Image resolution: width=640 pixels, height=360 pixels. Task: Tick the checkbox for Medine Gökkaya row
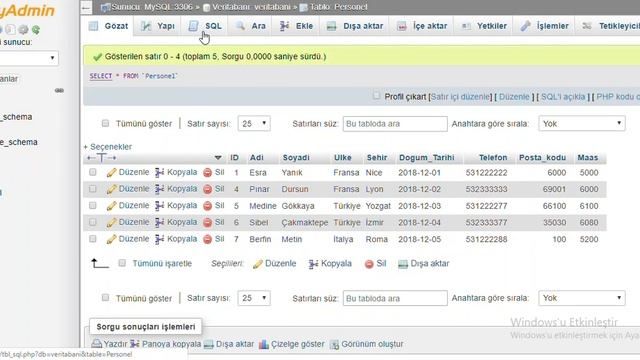93,205
